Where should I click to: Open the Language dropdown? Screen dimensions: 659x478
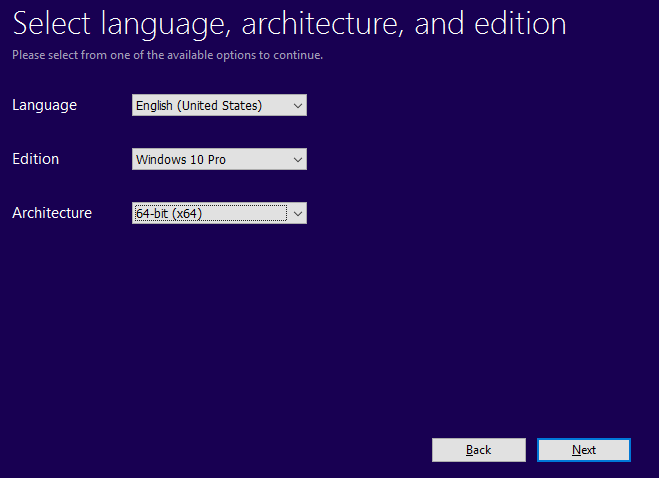[x=219, y=105]
